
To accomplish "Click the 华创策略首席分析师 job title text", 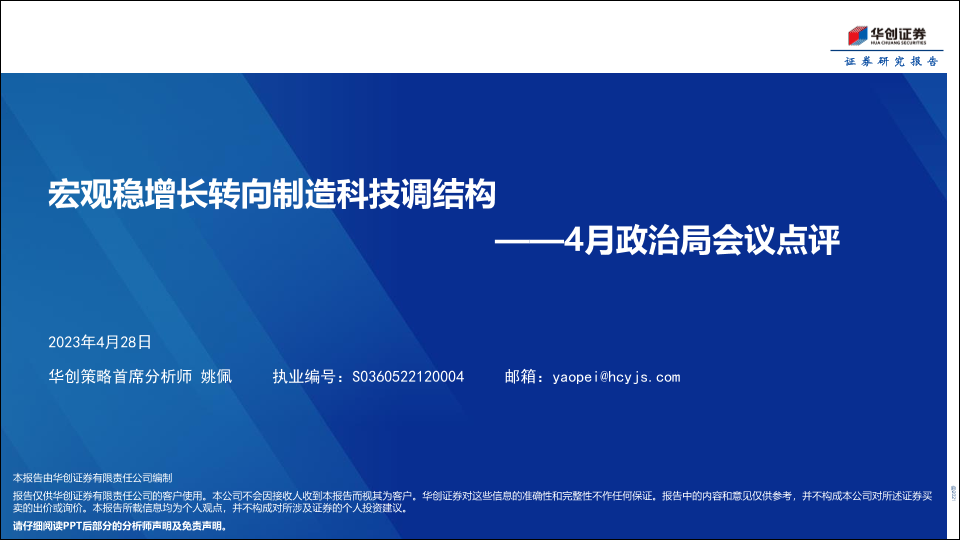I will [119, 377].
